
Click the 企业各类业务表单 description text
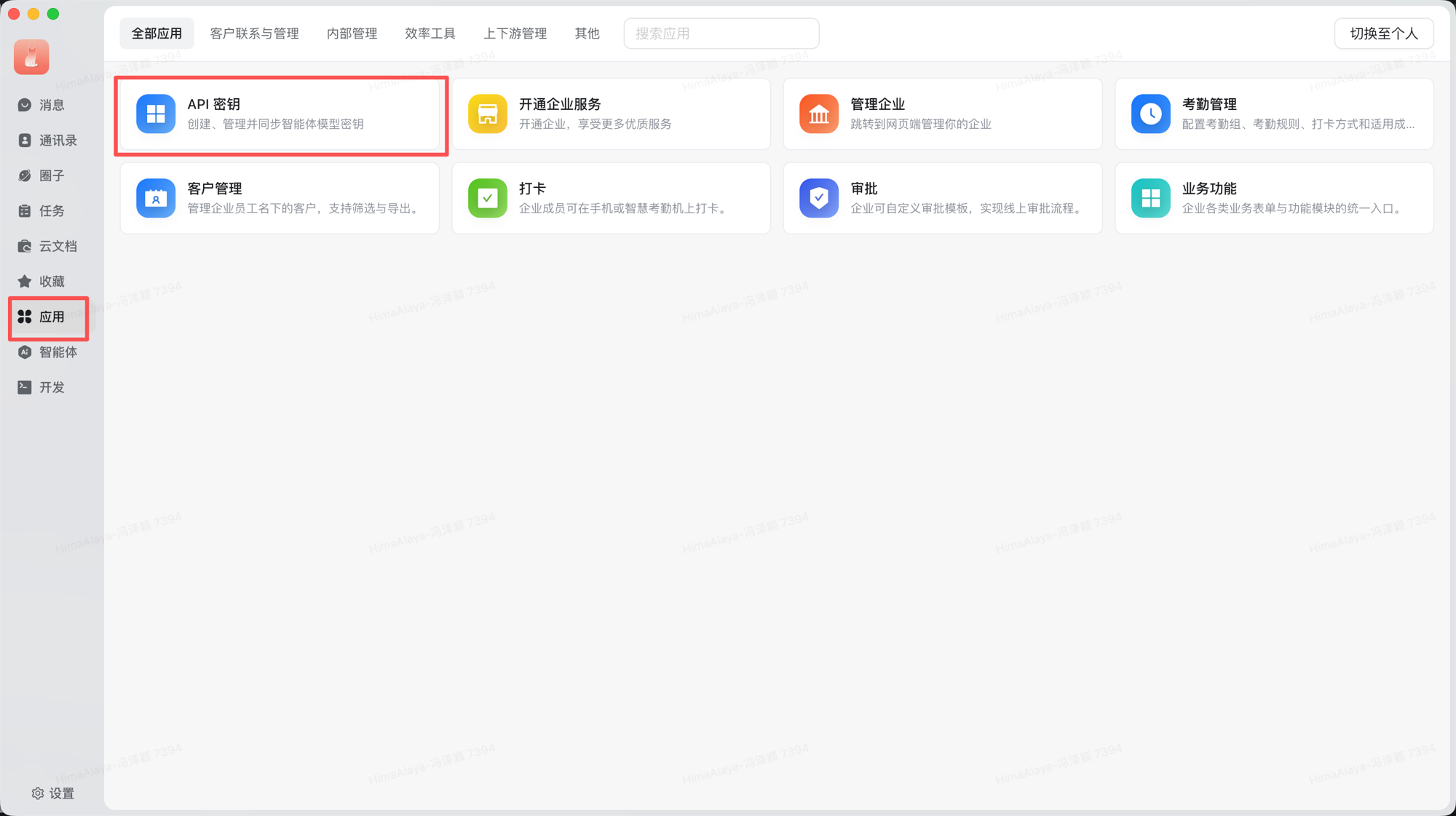click(x=1294, y=208)
